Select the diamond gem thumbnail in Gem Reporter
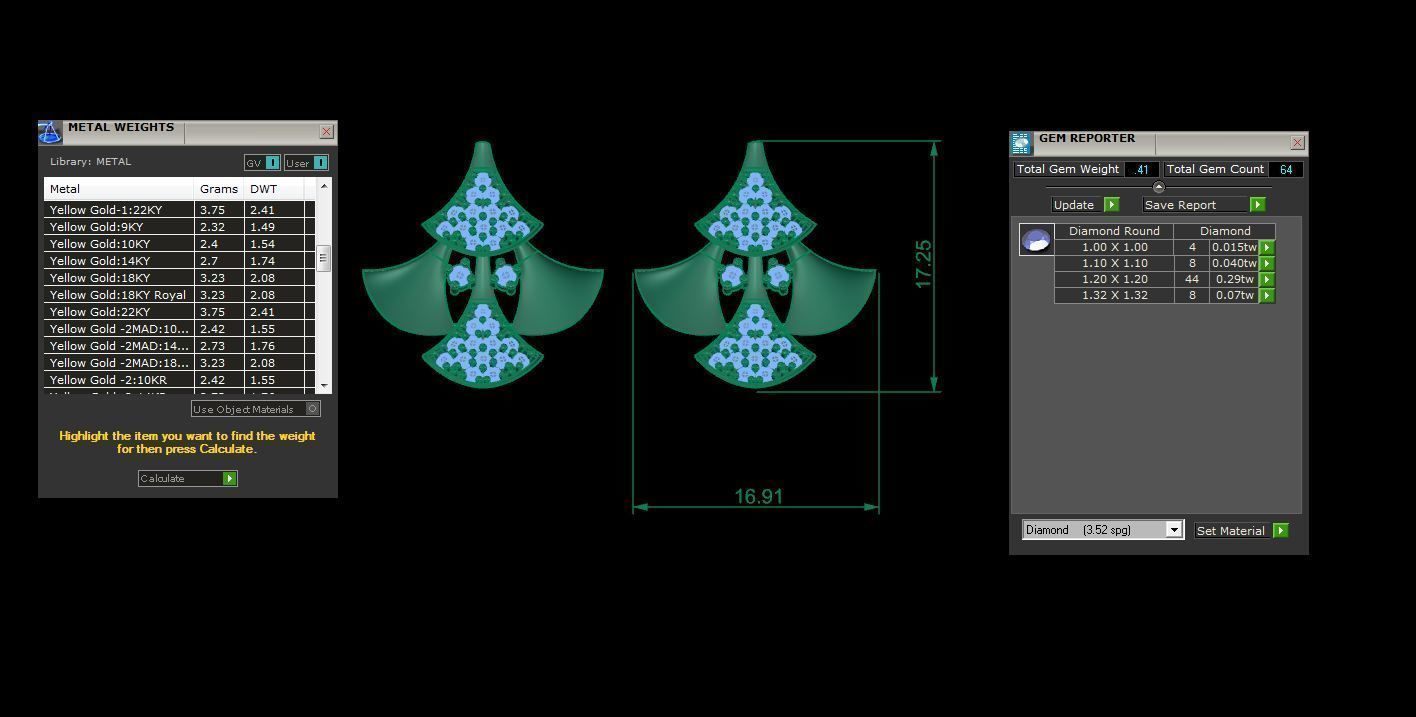Screen dimensions: 1416x717 pos(1036,240)
